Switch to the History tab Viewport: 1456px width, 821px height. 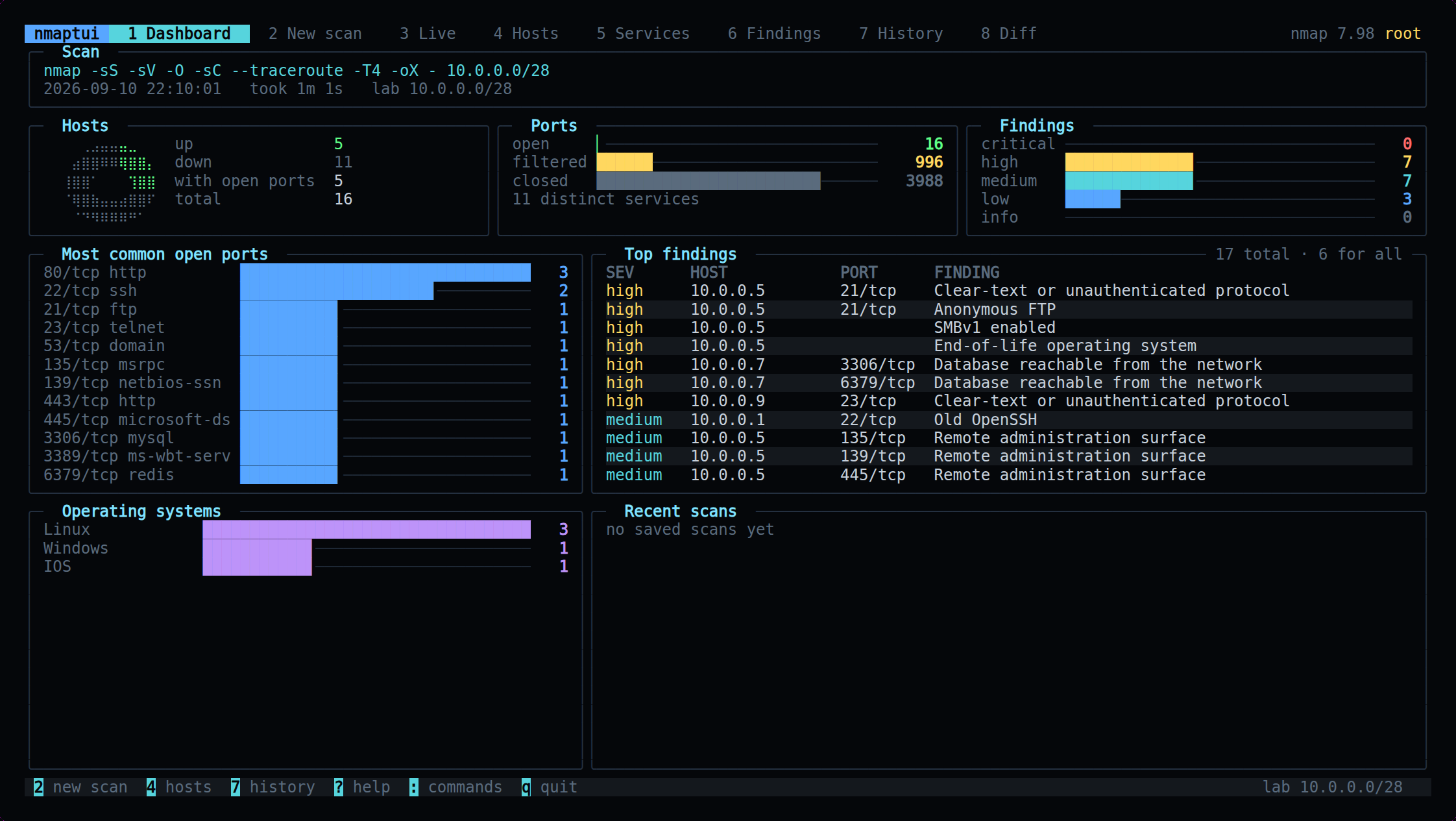pyautogui.click(x=901, y=34)
